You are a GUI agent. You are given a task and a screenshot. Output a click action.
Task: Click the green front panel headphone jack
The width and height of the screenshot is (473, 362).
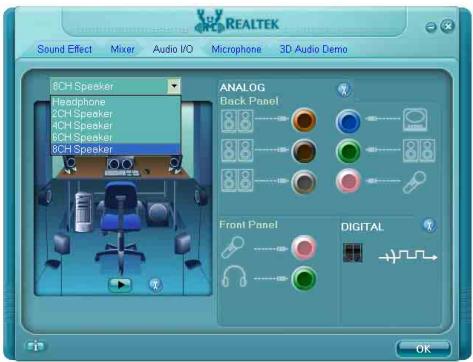[x=304, y=279]
